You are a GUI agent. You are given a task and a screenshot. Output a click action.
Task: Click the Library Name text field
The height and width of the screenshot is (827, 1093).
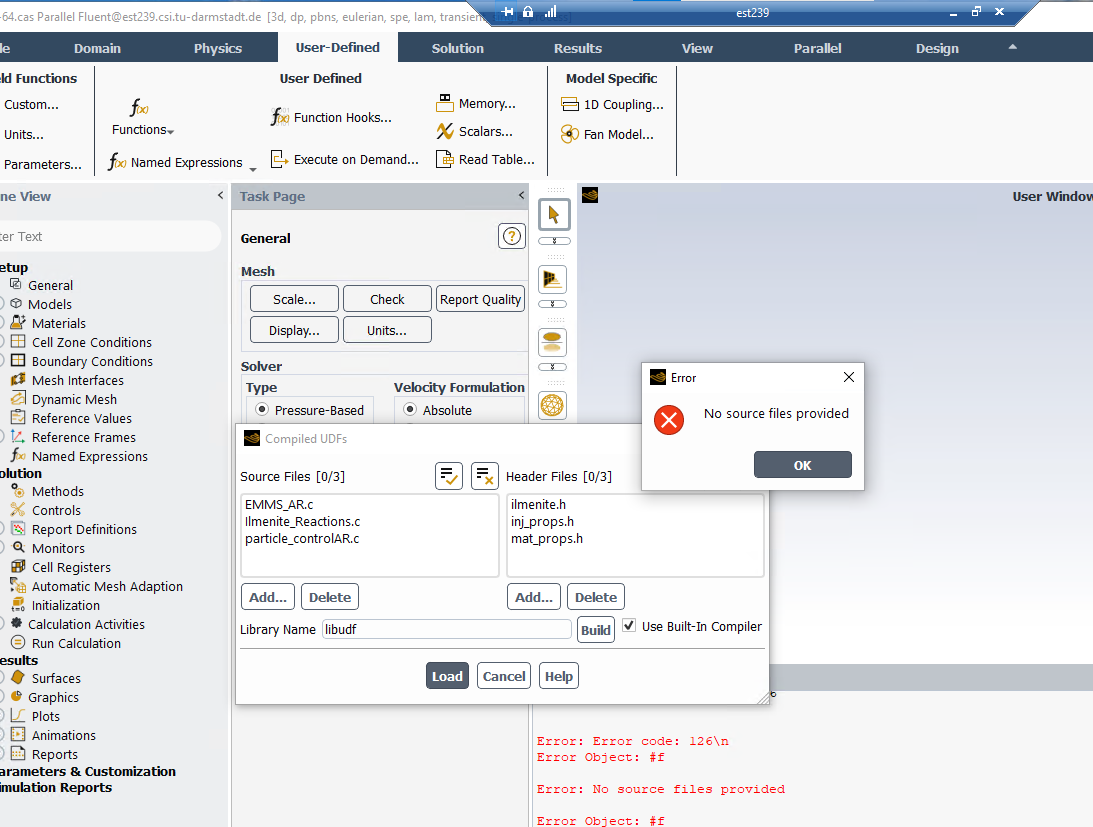coord(446,629)
